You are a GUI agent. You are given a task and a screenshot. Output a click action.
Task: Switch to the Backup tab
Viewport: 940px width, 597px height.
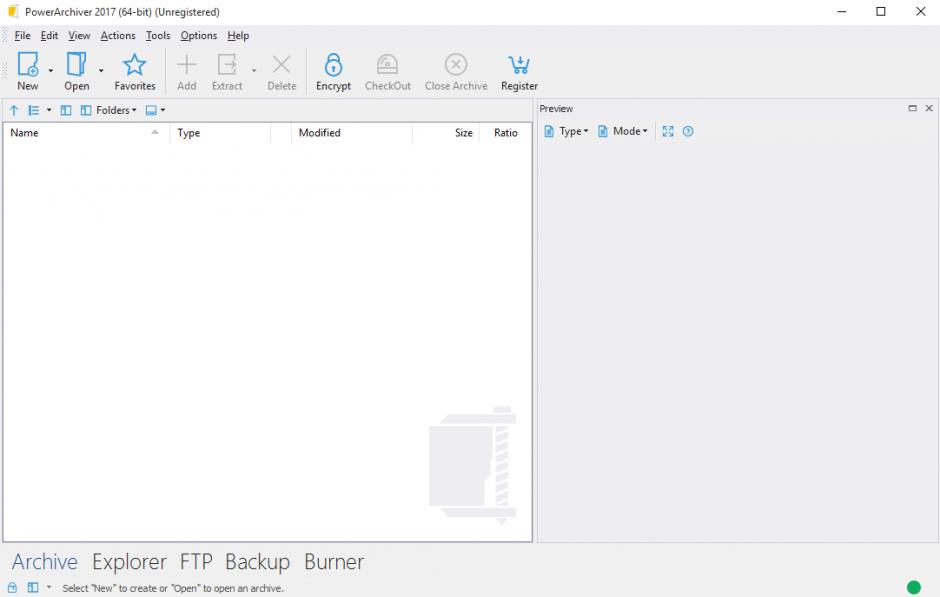pyautogui.click(x=258, y=562)
